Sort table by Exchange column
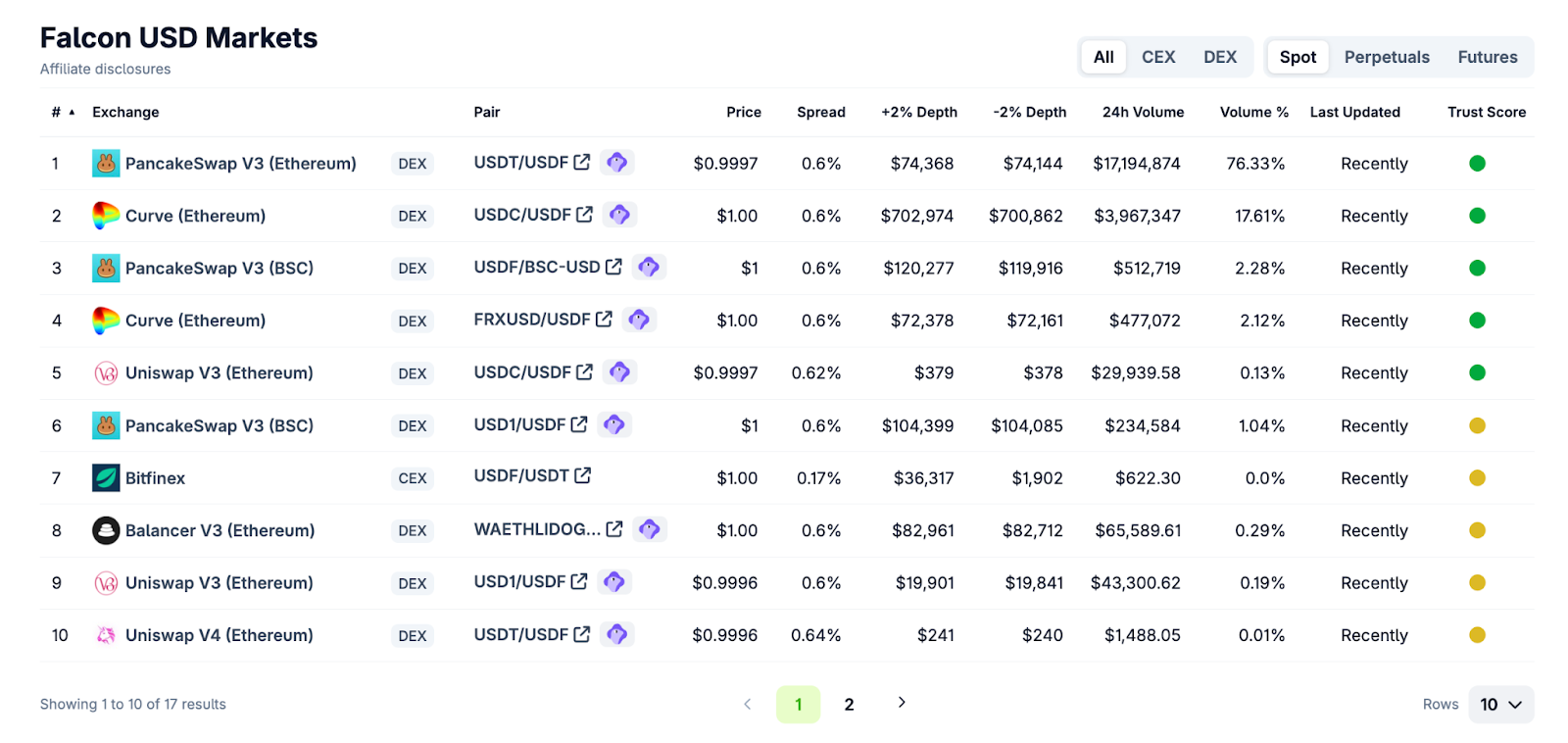Screen dimensions: 1568x743 125,112
